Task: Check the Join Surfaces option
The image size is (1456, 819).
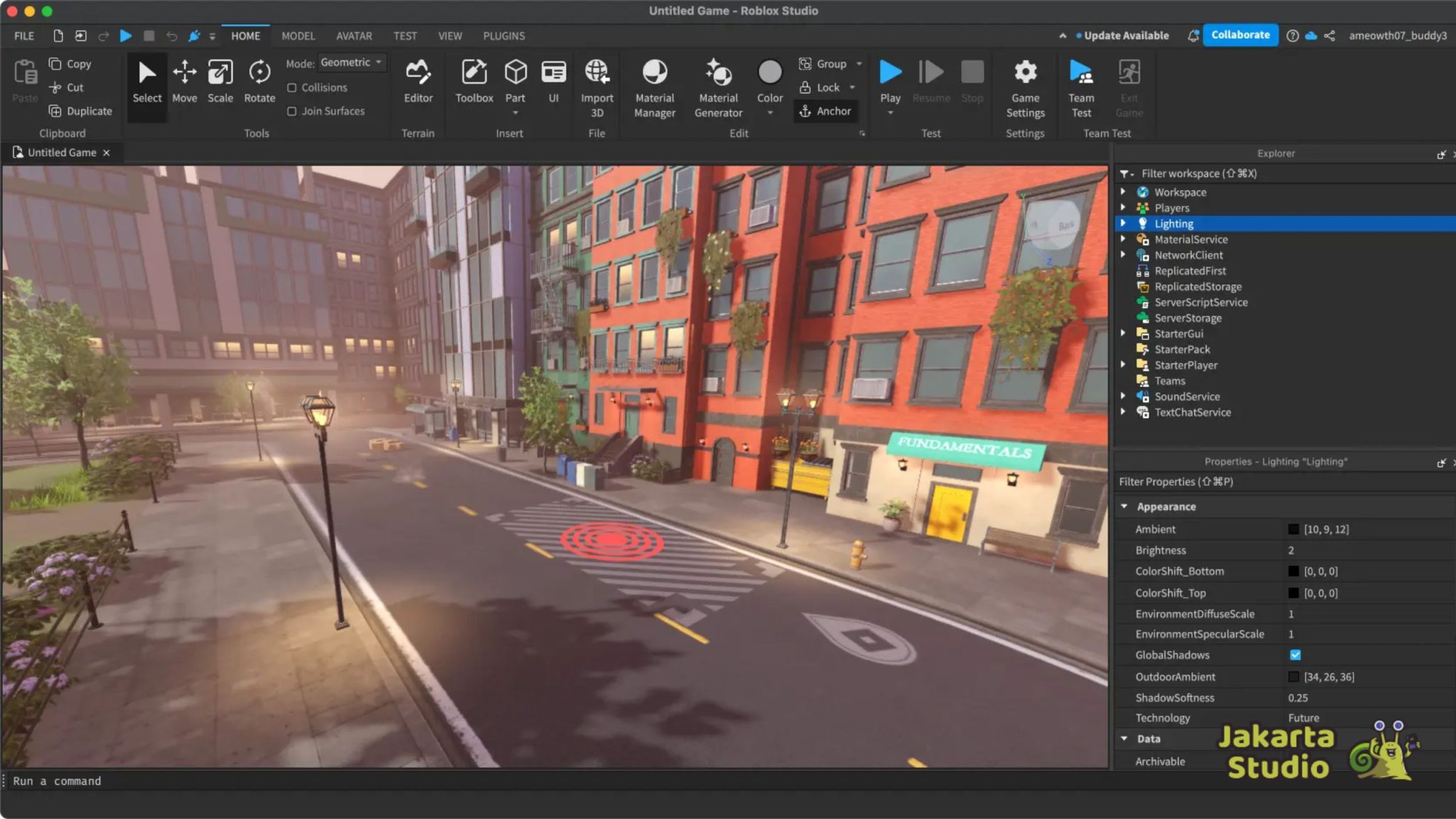Action: (292, 111)
